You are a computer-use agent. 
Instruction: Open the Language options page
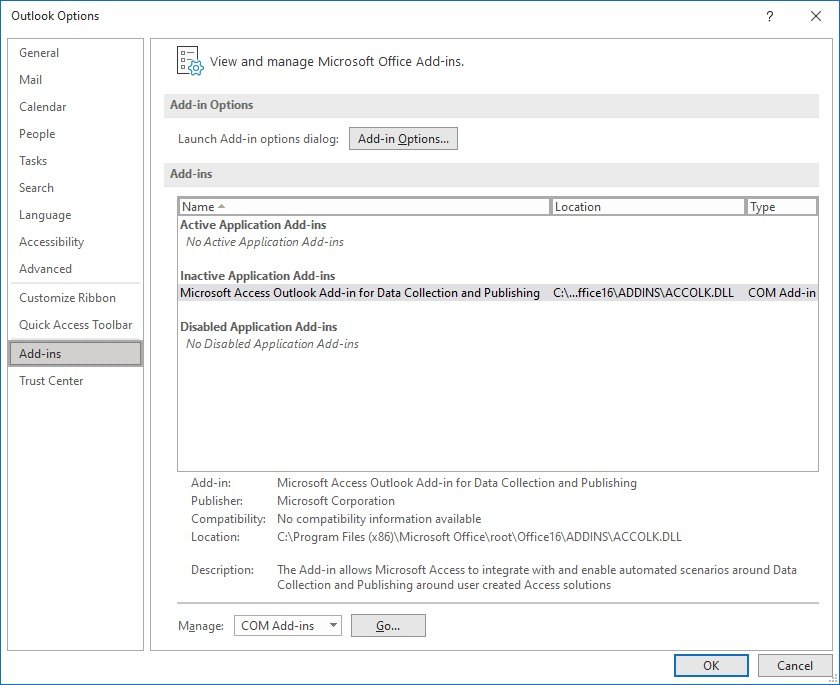click(76, 215)
